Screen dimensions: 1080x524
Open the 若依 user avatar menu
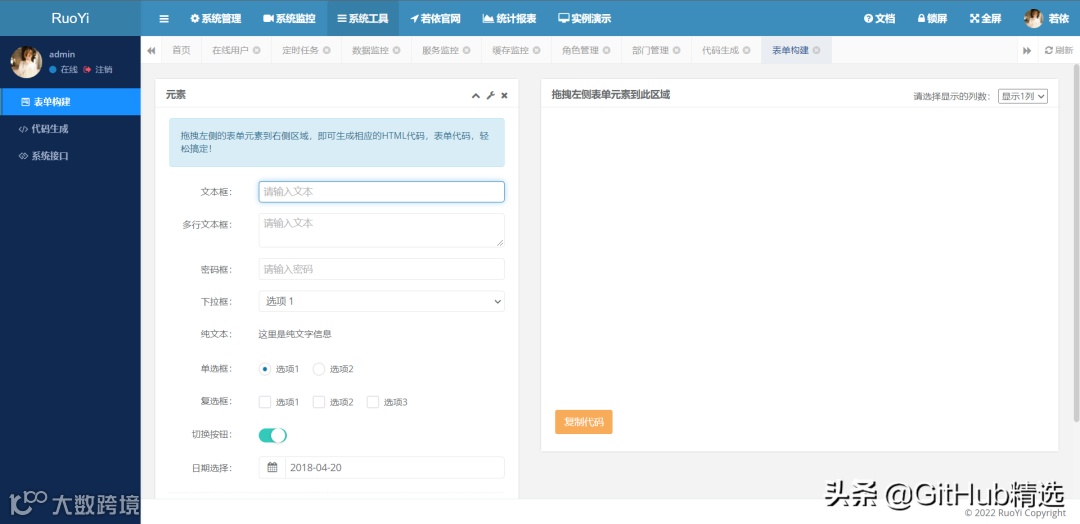1046,19
